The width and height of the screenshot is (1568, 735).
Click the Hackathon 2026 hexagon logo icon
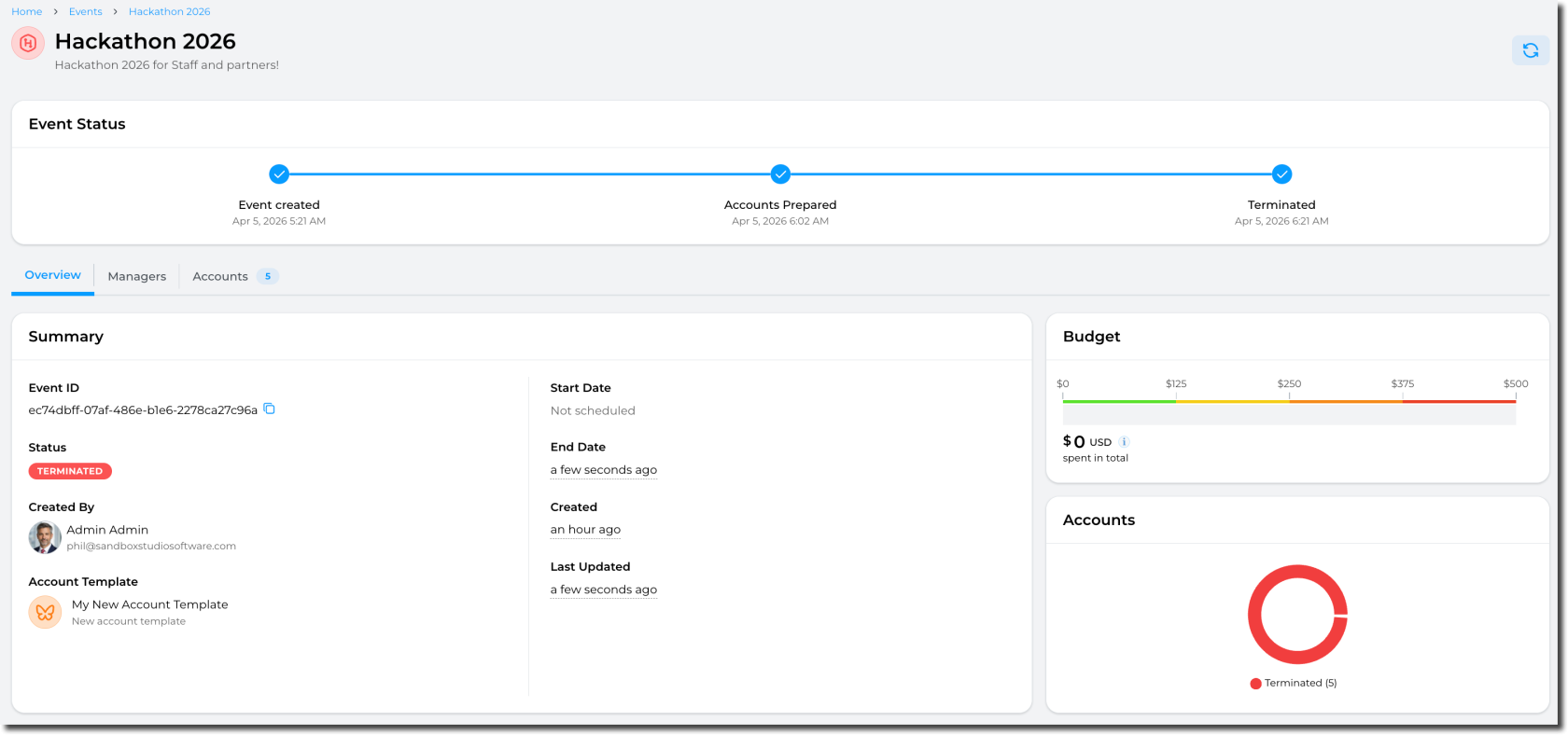[28, 43]
